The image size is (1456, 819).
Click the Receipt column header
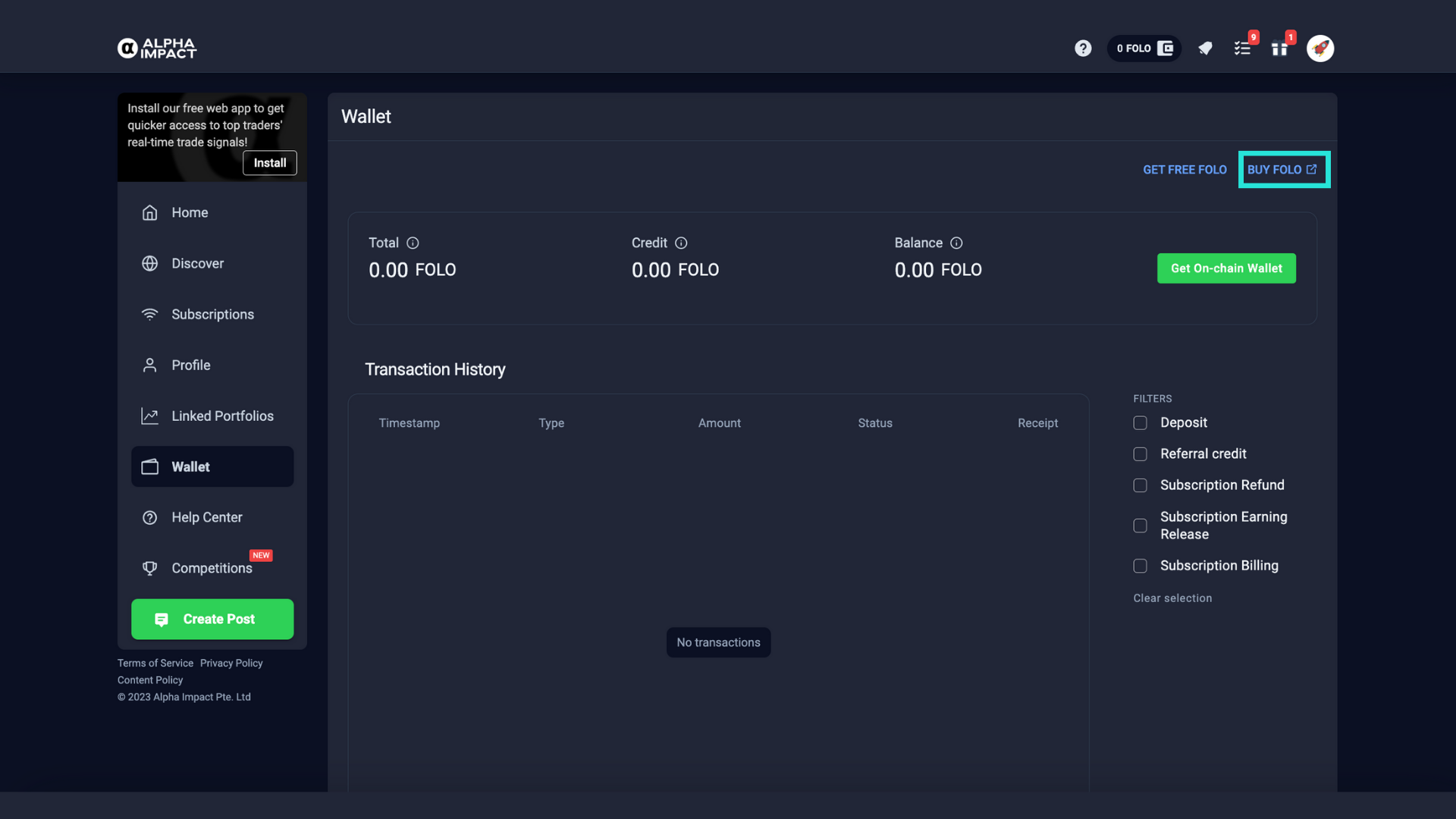1037,423
